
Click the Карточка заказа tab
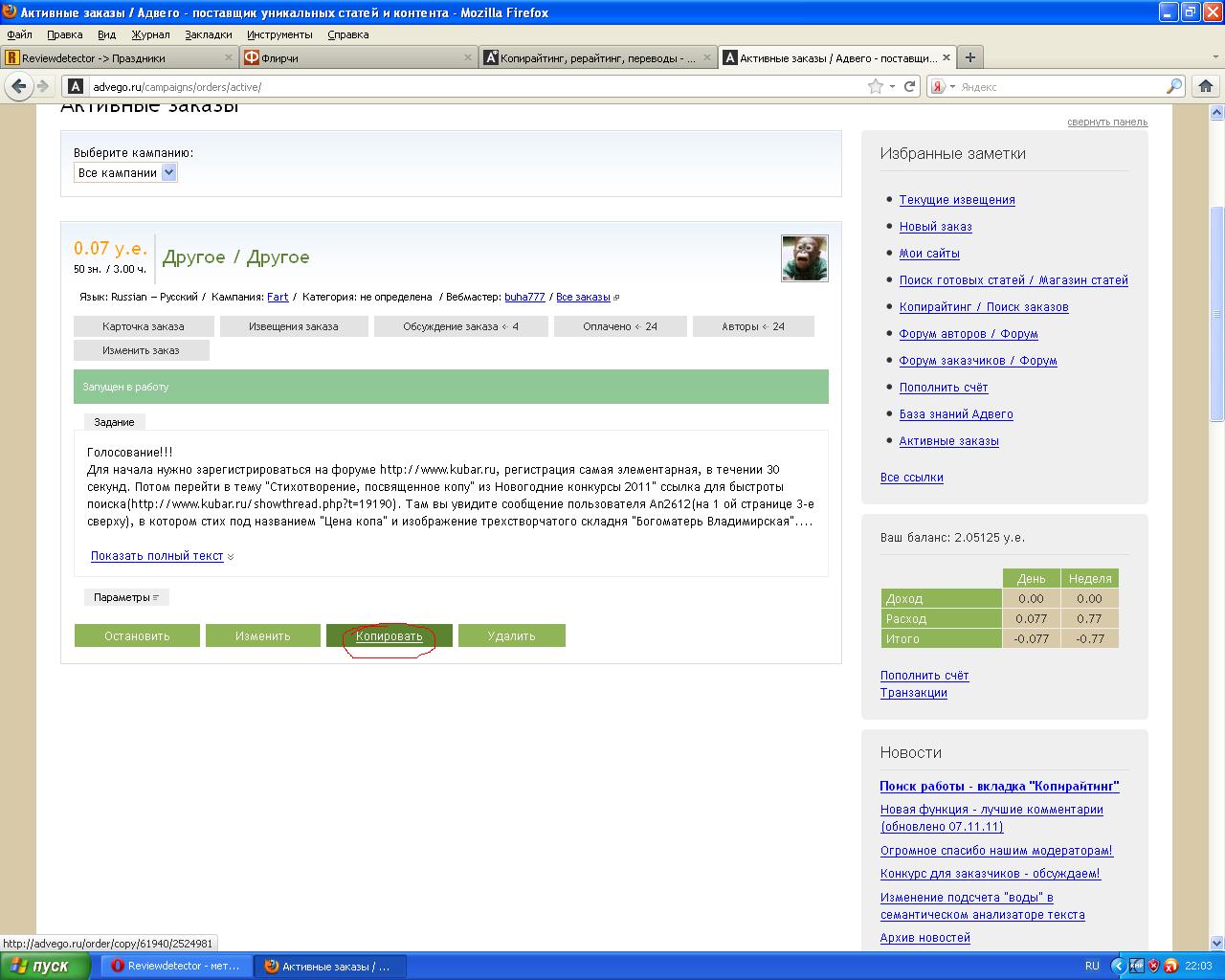pyautogui.click(x=144, y=326)
